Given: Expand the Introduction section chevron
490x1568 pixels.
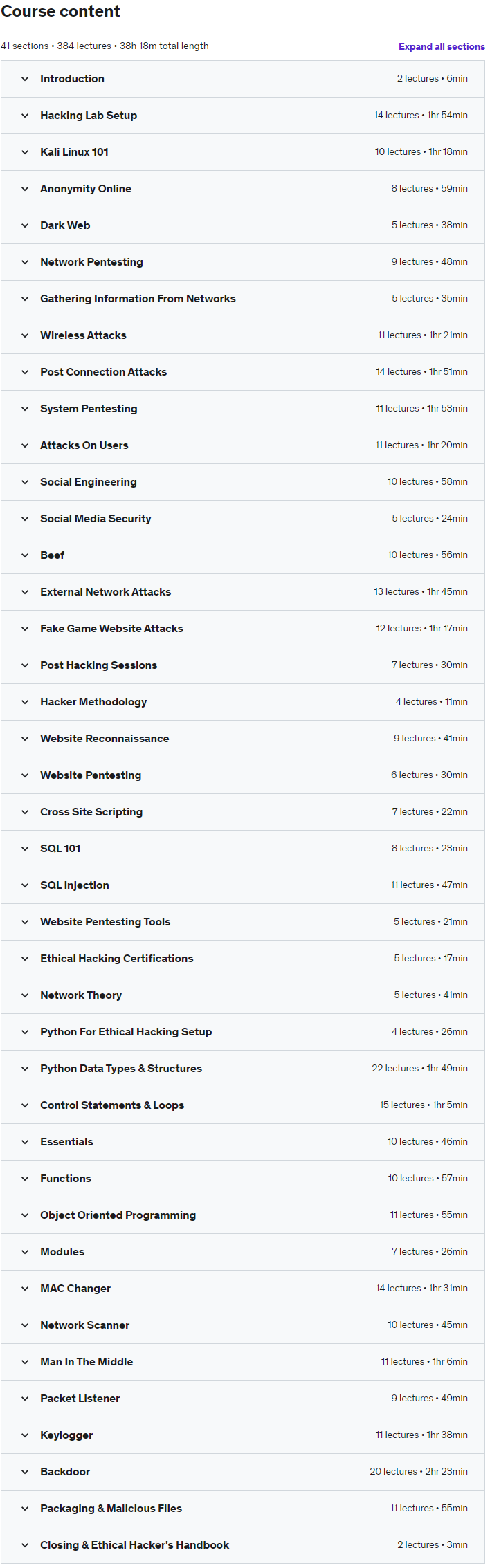Looking at the screenshot, I should click(25, 79).
